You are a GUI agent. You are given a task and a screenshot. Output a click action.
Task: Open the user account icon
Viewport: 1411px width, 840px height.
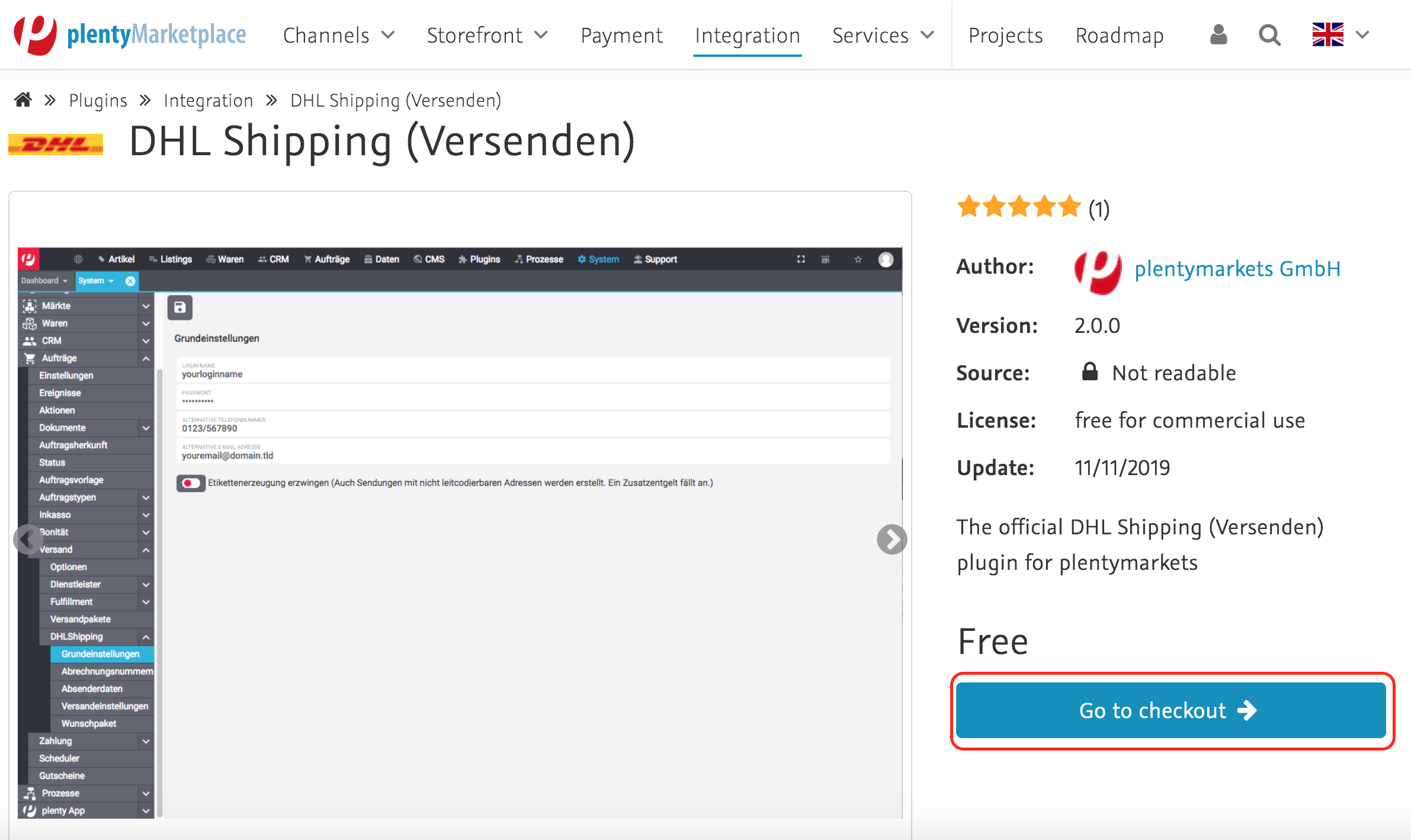point(1218,35)
